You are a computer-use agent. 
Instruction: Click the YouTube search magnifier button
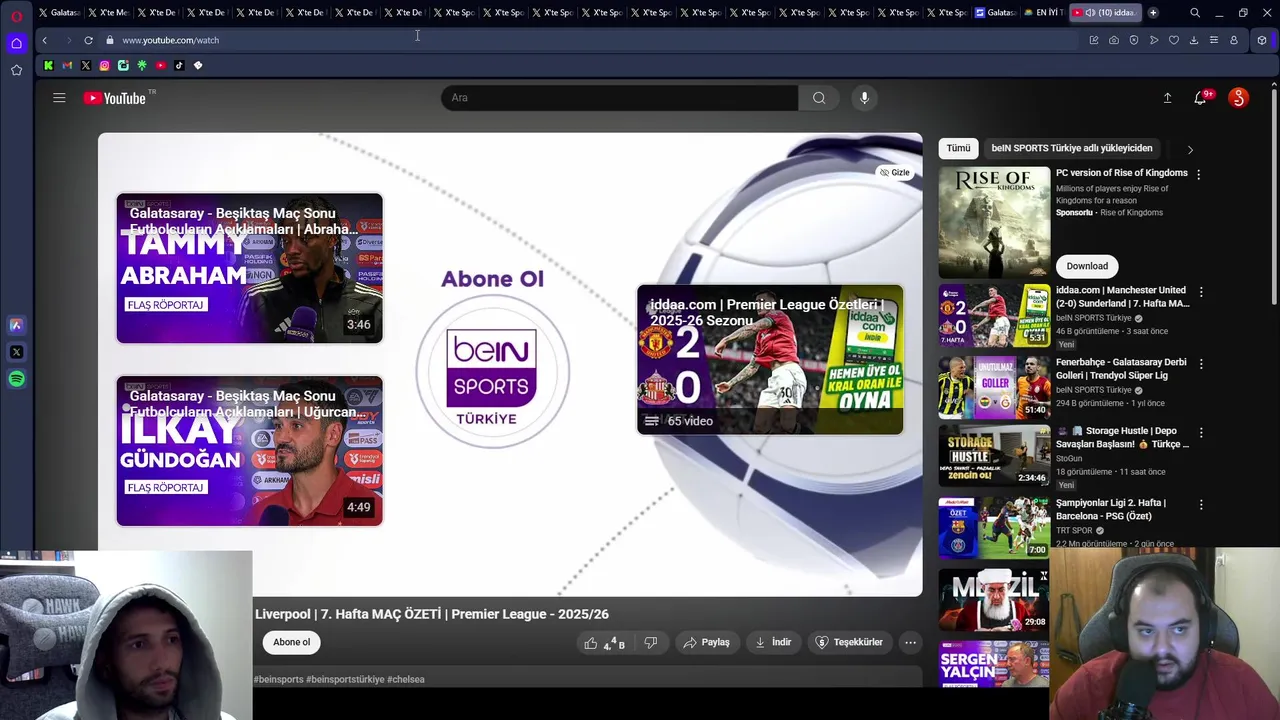click(x=819, y=98)
